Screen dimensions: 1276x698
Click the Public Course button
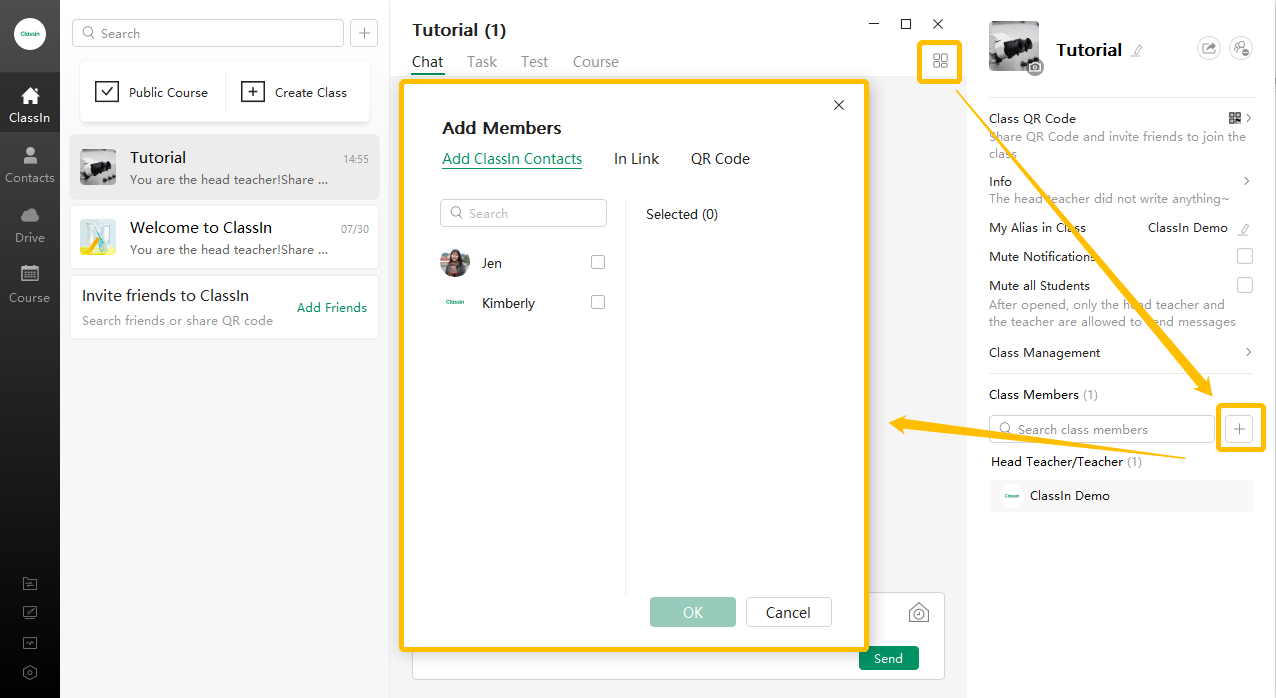click(152, 92)
